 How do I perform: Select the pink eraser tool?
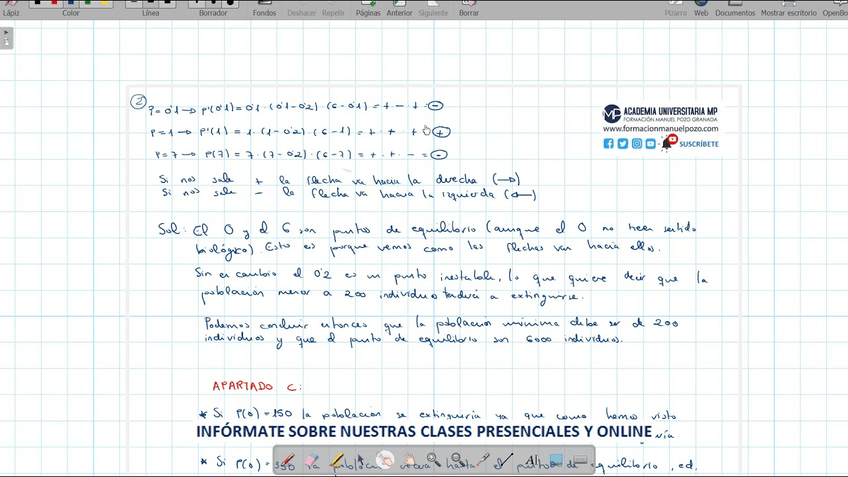pos(312,461)
